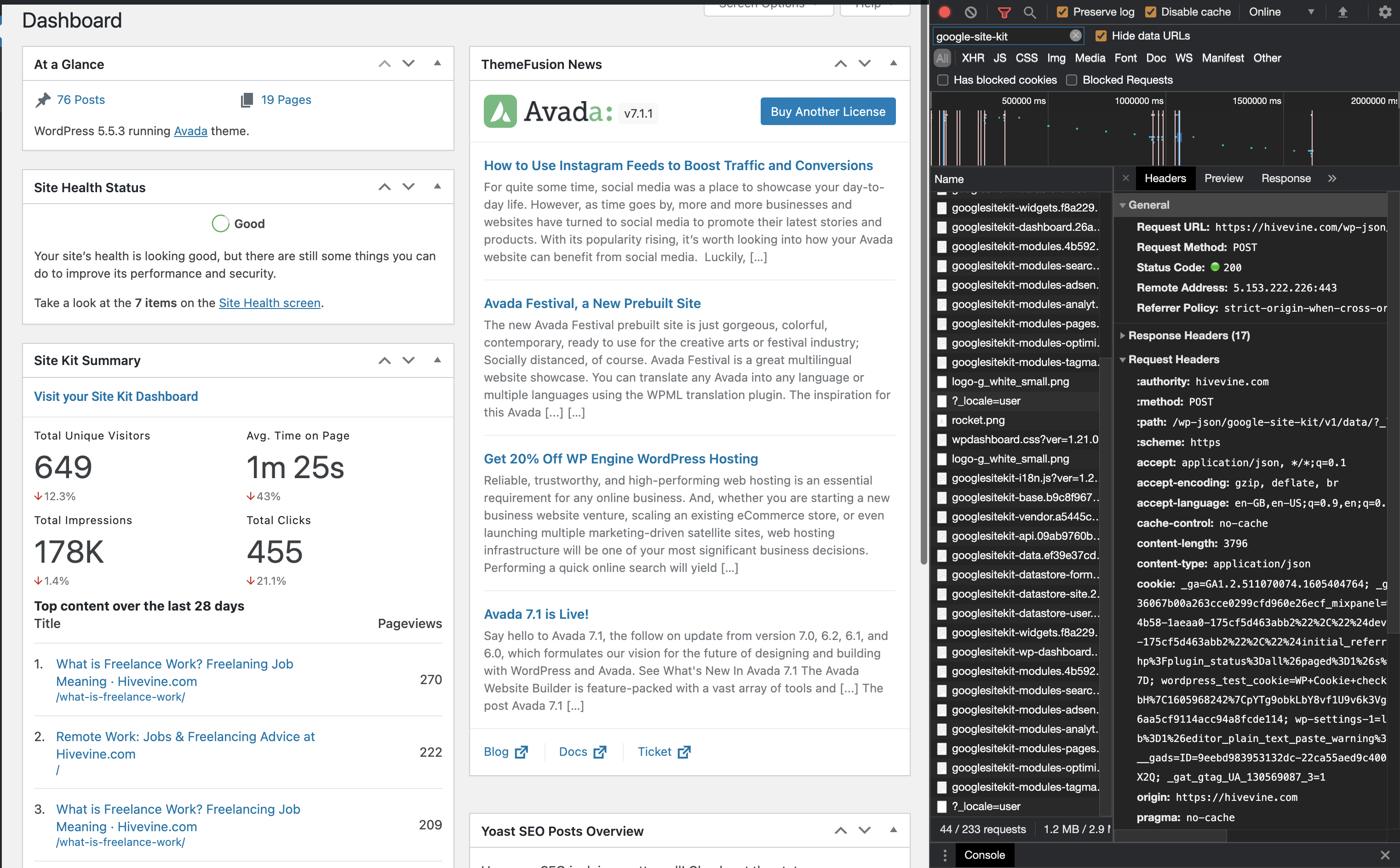Open network search with the magnifier icon
This screenshot has height=868, width=1400.
click(1031, 11)
